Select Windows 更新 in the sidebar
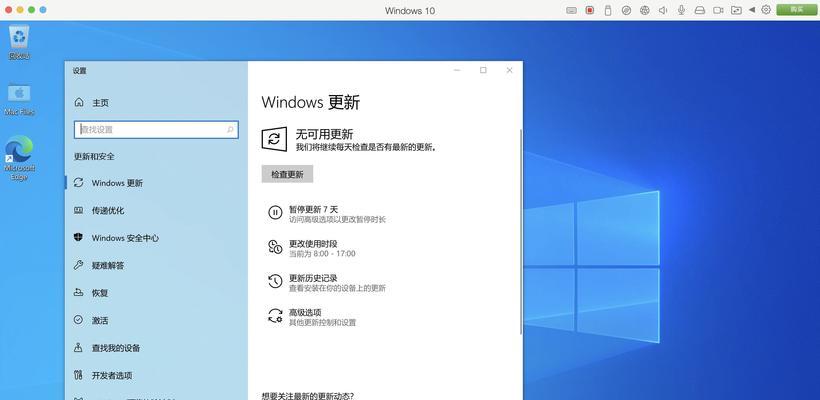This screenshot has width=820, height=400. (156, 183)
